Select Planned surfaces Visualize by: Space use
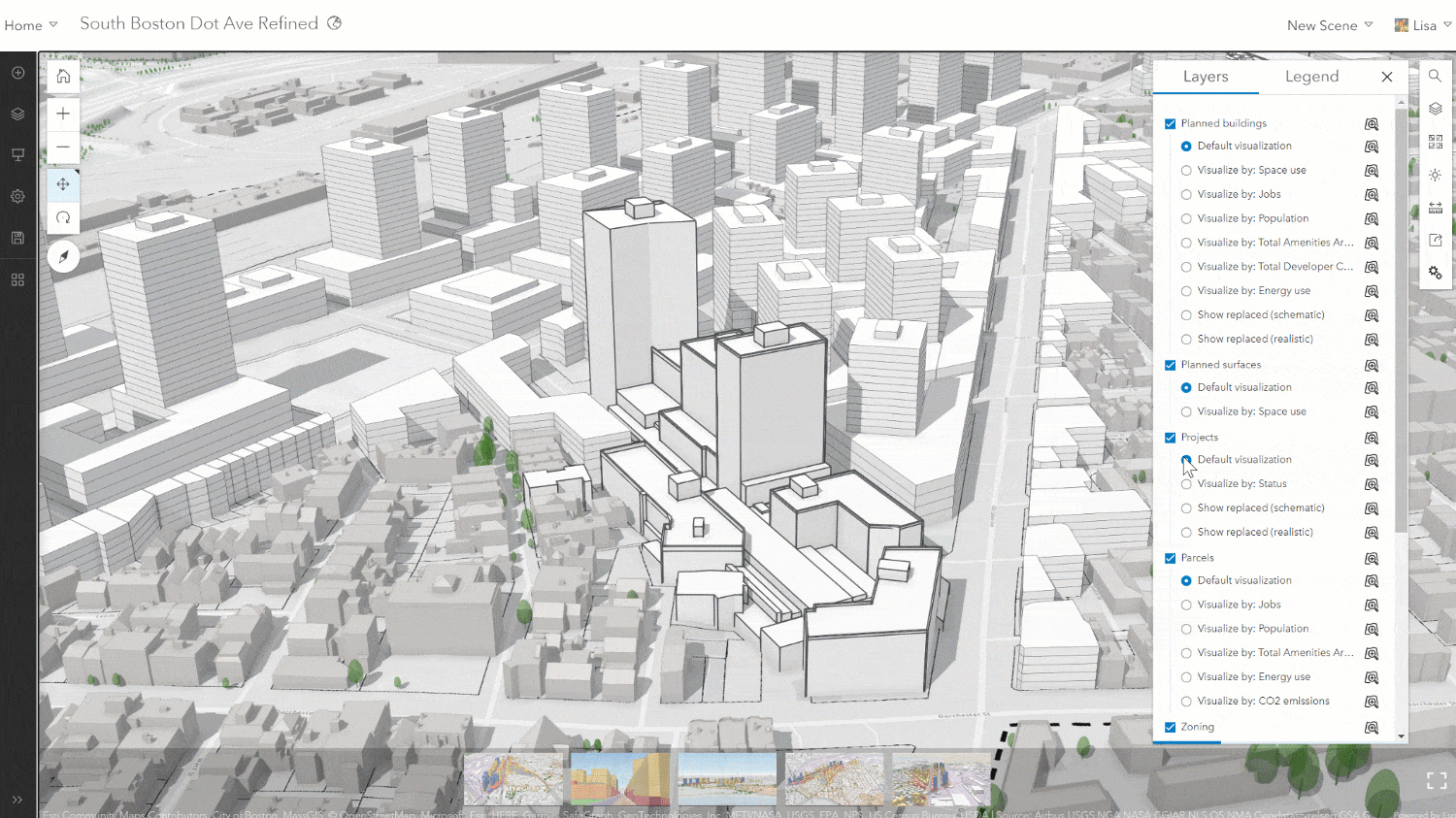Screen dimensions: 1456x818 [x=1186, y=412]
